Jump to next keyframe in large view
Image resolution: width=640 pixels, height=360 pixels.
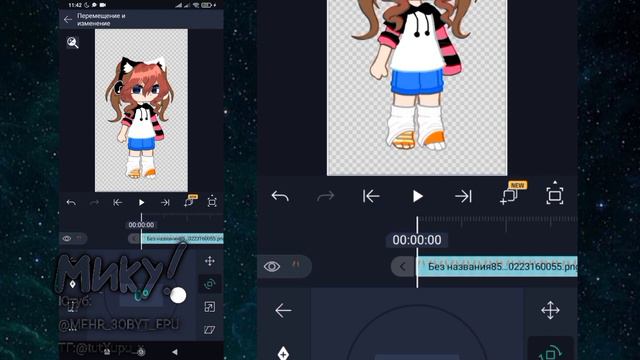[x=463, y=196]
